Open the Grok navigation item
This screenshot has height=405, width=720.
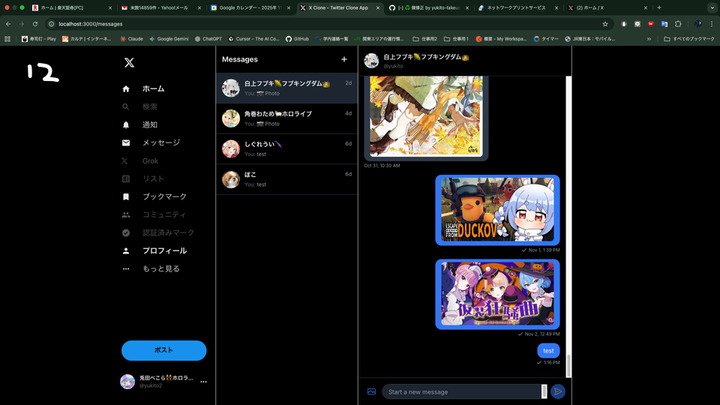[x=140, y=161]
